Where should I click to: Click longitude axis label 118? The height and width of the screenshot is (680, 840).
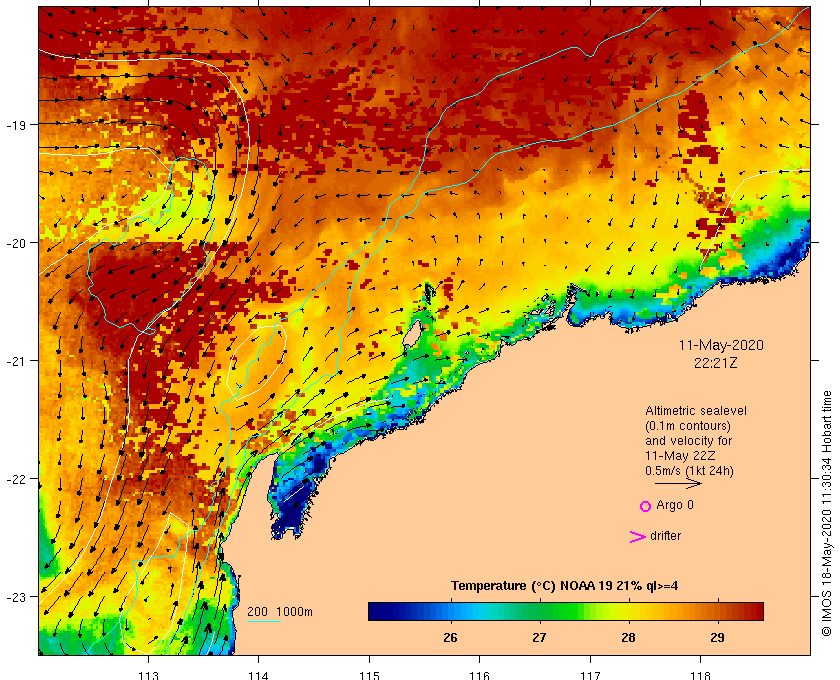pos(701,675)
